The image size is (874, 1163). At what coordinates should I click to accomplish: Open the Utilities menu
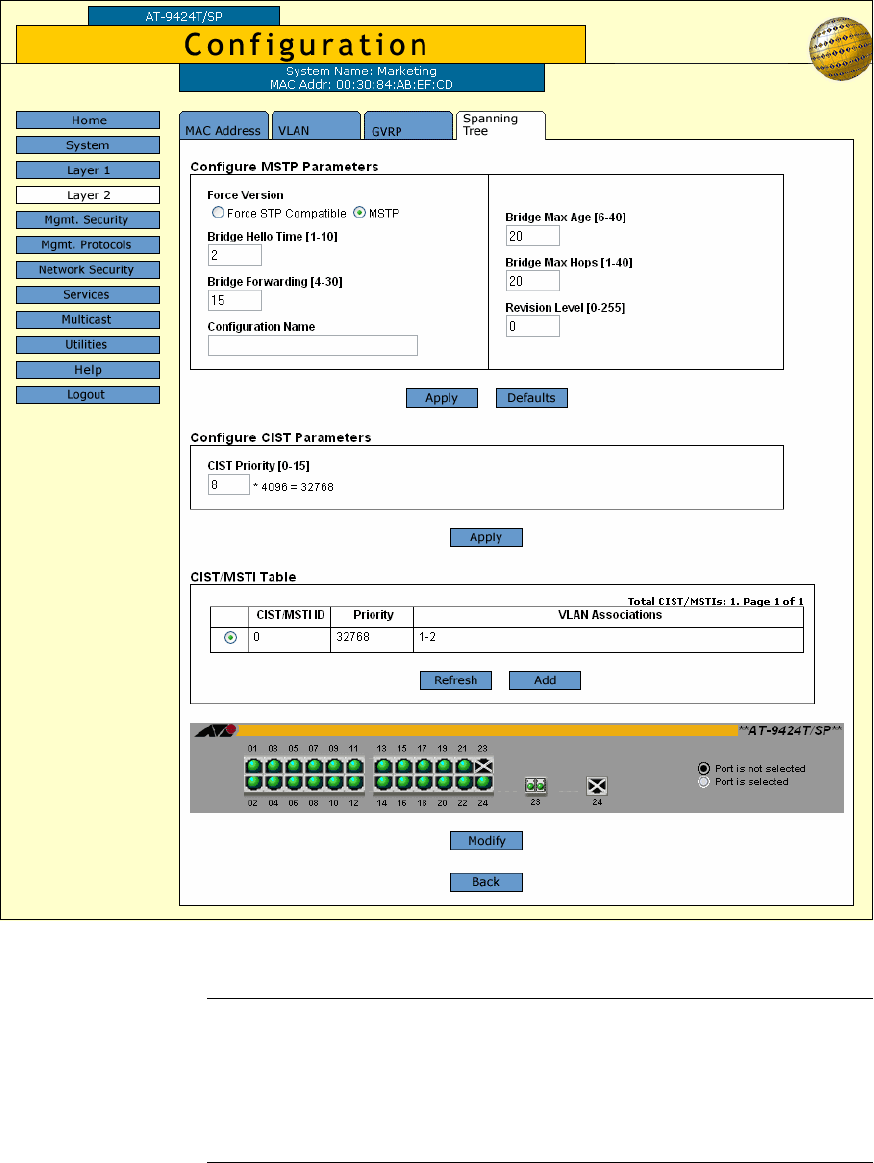pos(88,345)
